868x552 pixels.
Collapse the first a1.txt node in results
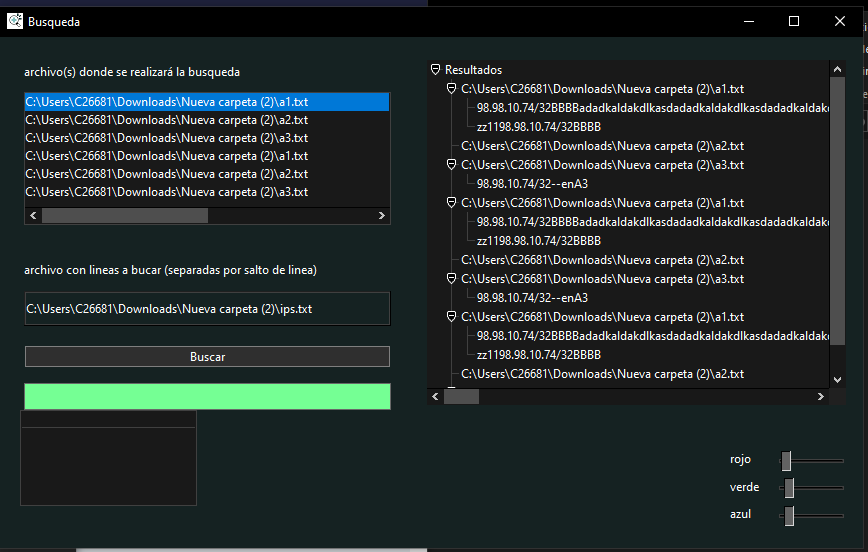point(451,89)
